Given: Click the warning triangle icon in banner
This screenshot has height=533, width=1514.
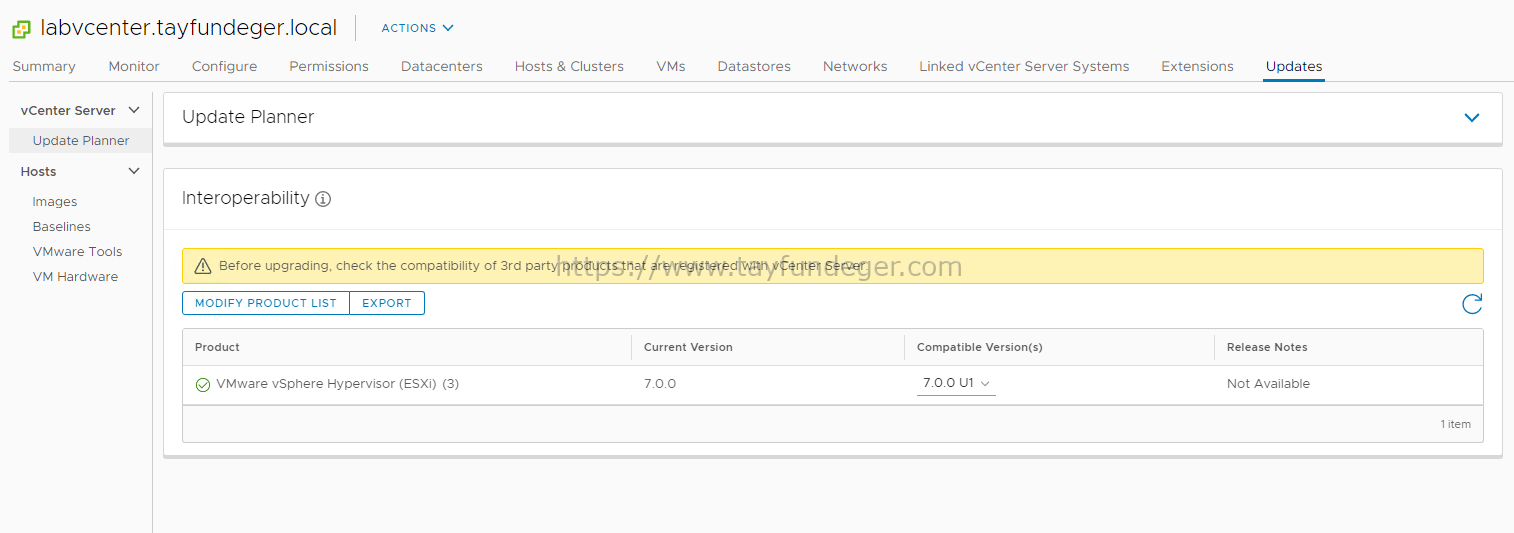Looking at the screenshot, I should (203, 266).
